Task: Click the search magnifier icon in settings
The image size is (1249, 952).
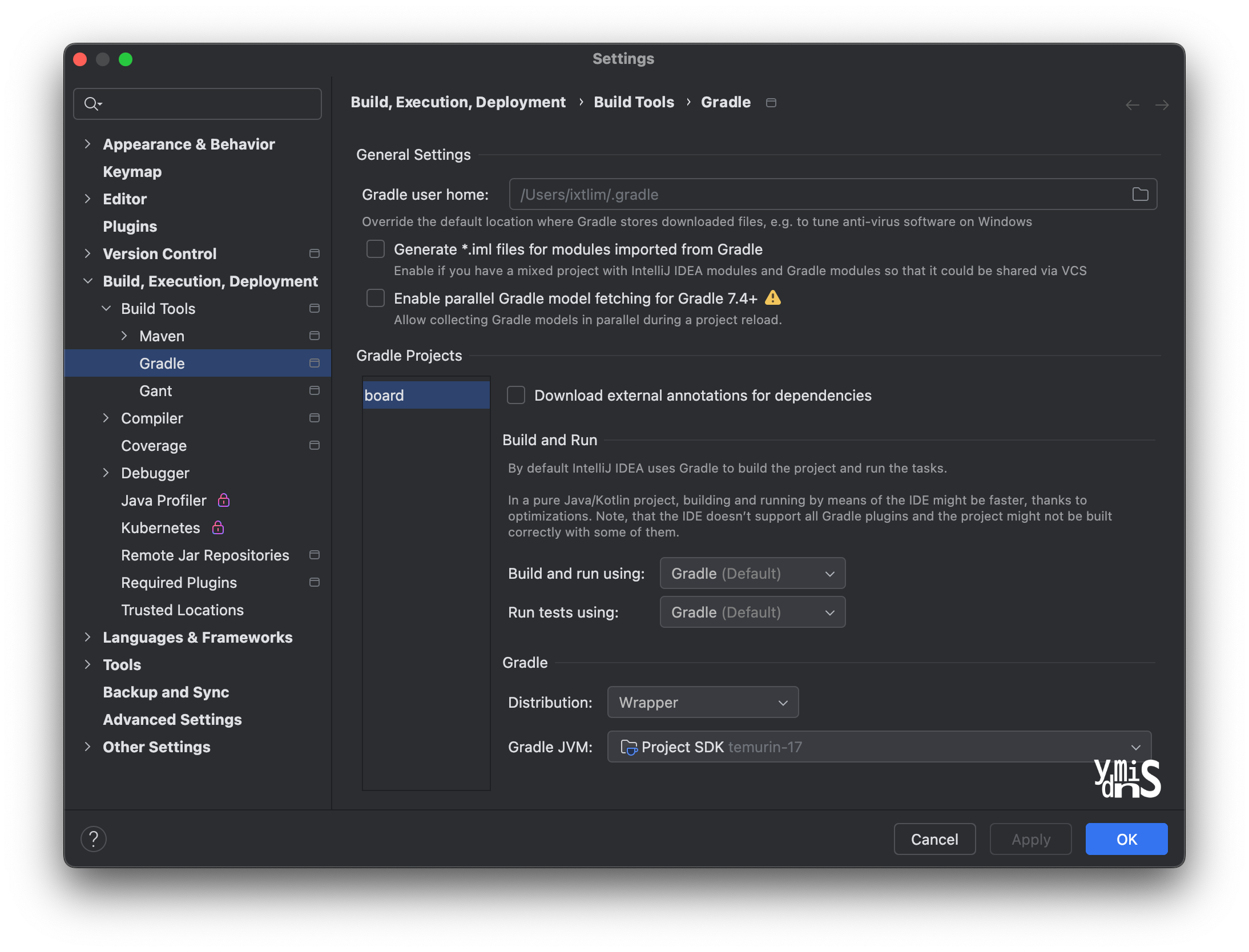Action: point(91,104)
